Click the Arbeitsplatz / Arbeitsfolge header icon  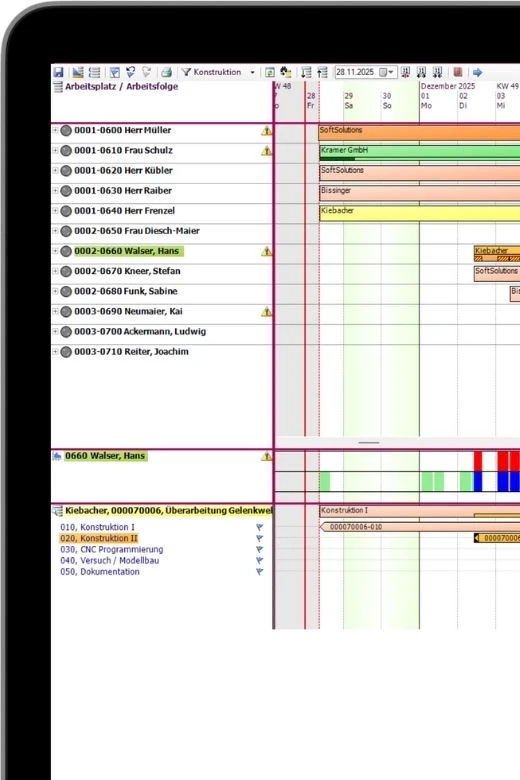tap(58, 87)
